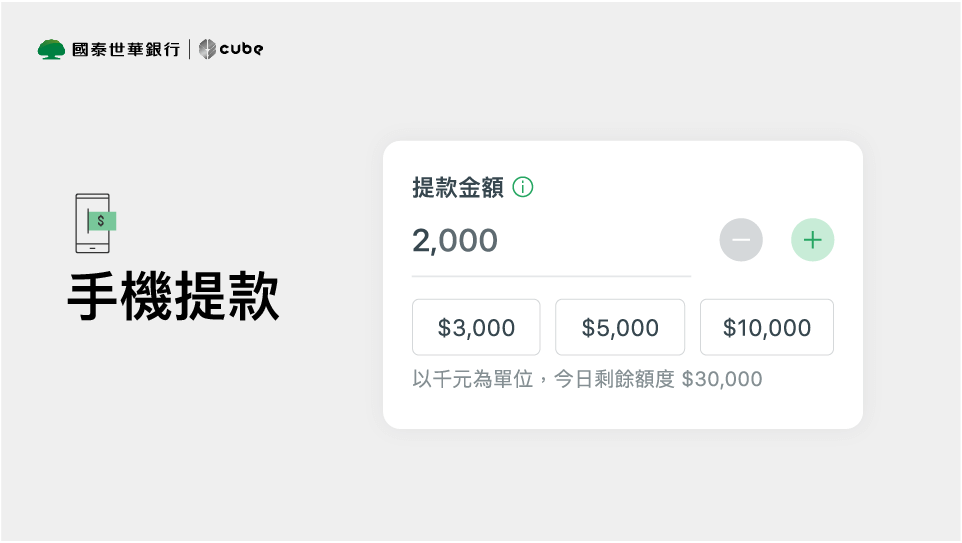The width and height of the screenshot is (962, 543).
Task: Click the "cube" wordmark text
Action: [242, 49]
